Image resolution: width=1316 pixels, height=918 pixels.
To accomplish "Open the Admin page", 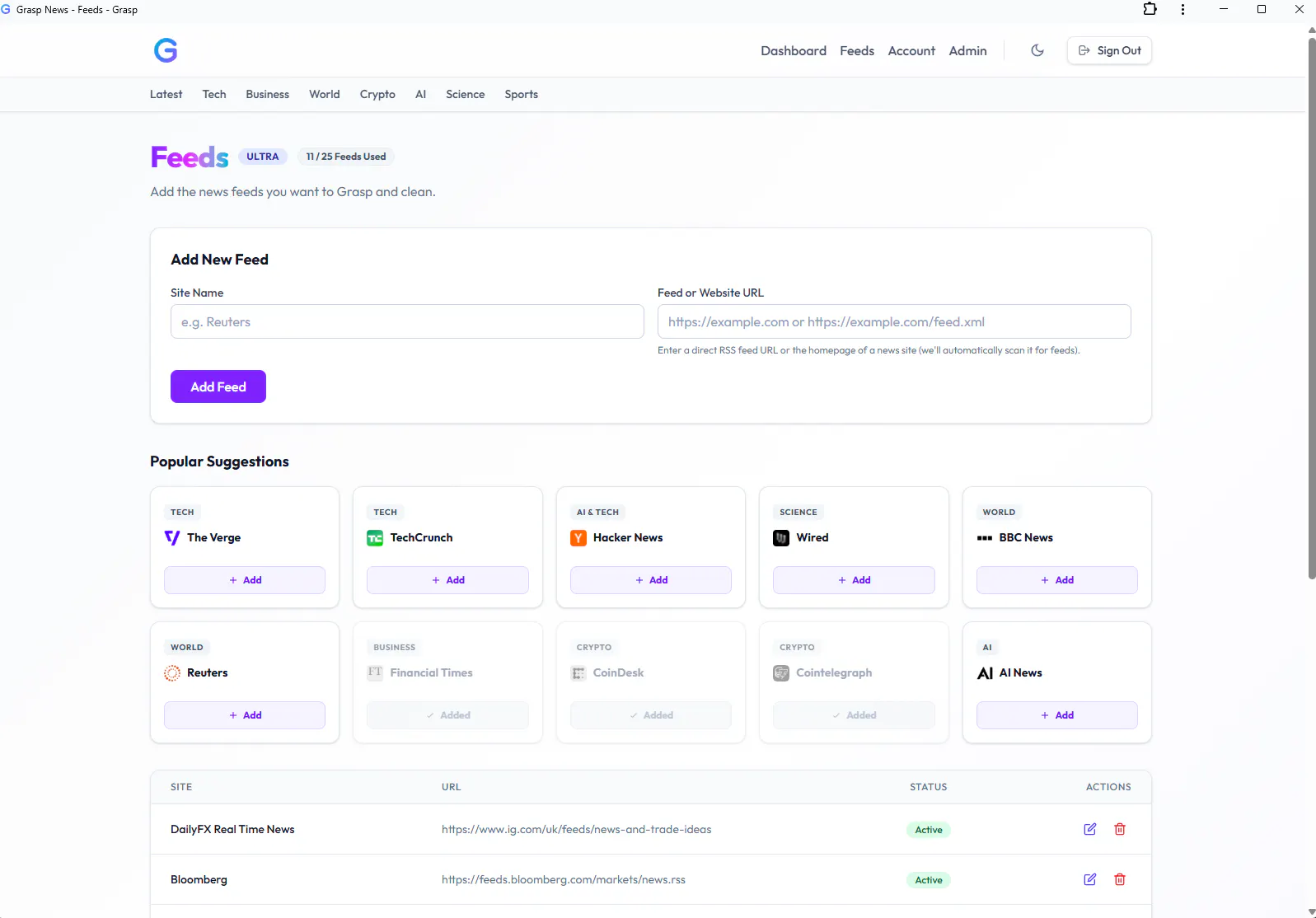I will tap(967, 50).
